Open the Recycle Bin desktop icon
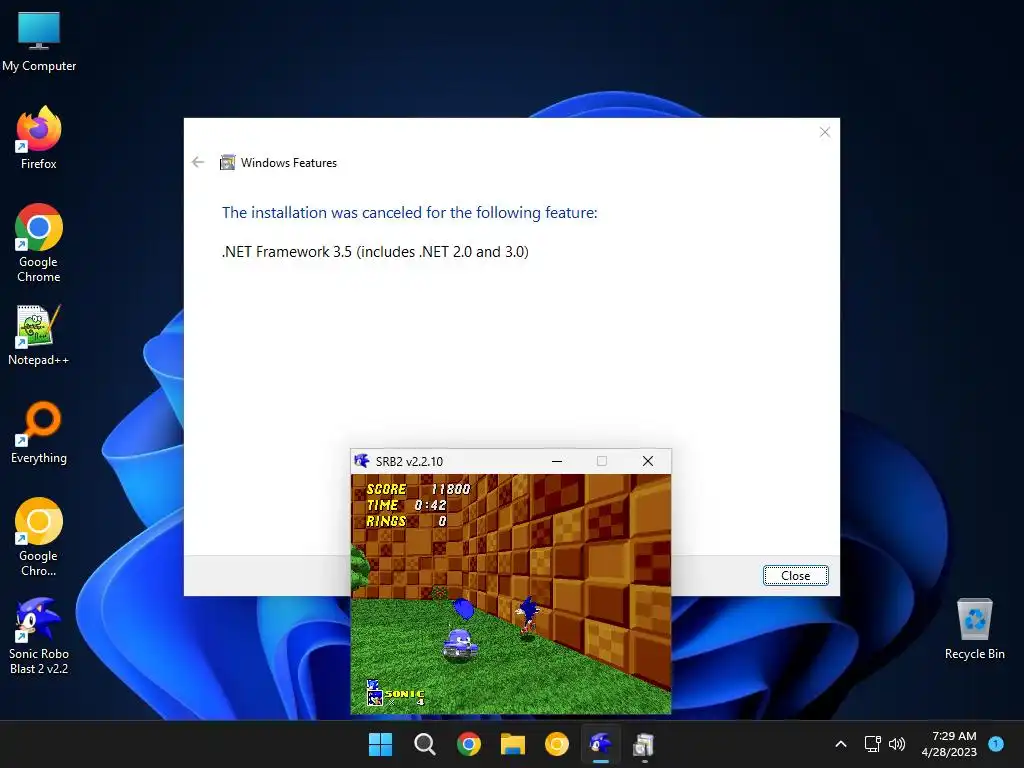Screen dimensions: 1024x768 point(974,629)
